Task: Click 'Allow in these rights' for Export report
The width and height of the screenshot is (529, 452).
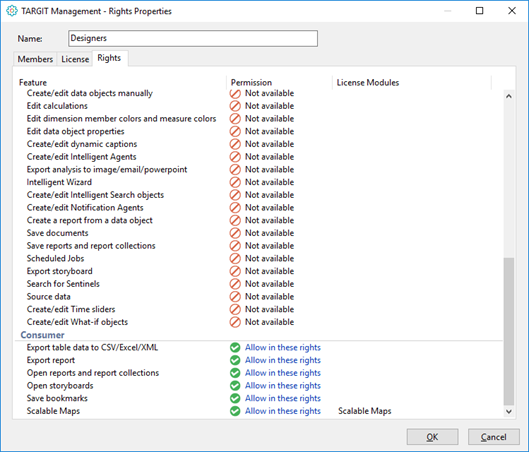Action: [283, 360]
